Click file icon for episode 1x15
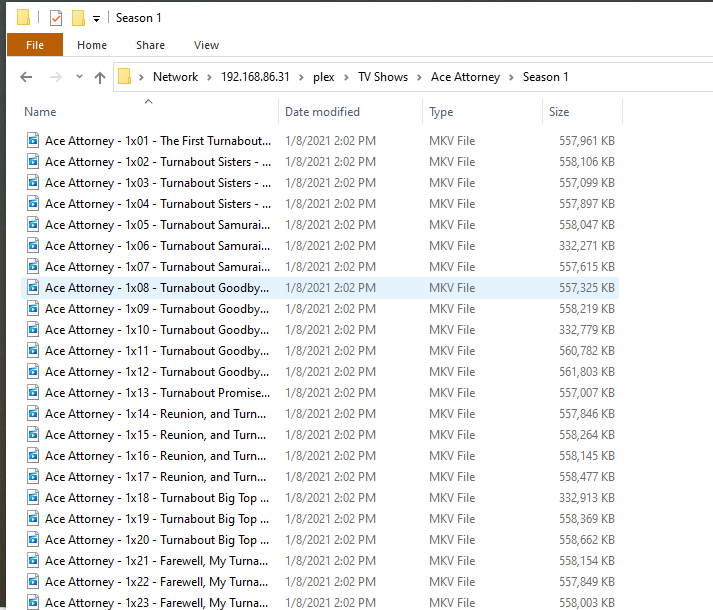The height and width of the screenshot is (610, 713). (33, 434)
